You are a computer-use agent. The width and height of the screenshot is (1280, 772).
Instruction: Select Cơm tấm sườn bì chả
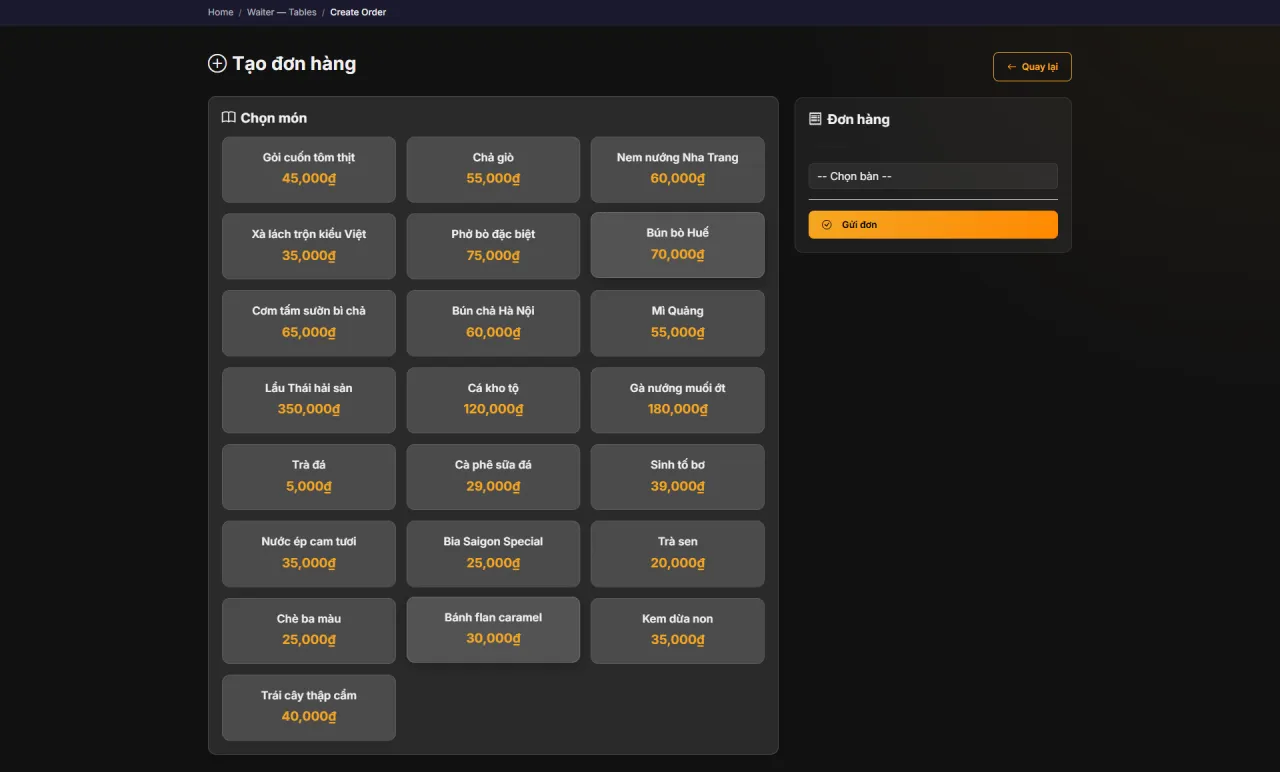click(x=309, y=323)
